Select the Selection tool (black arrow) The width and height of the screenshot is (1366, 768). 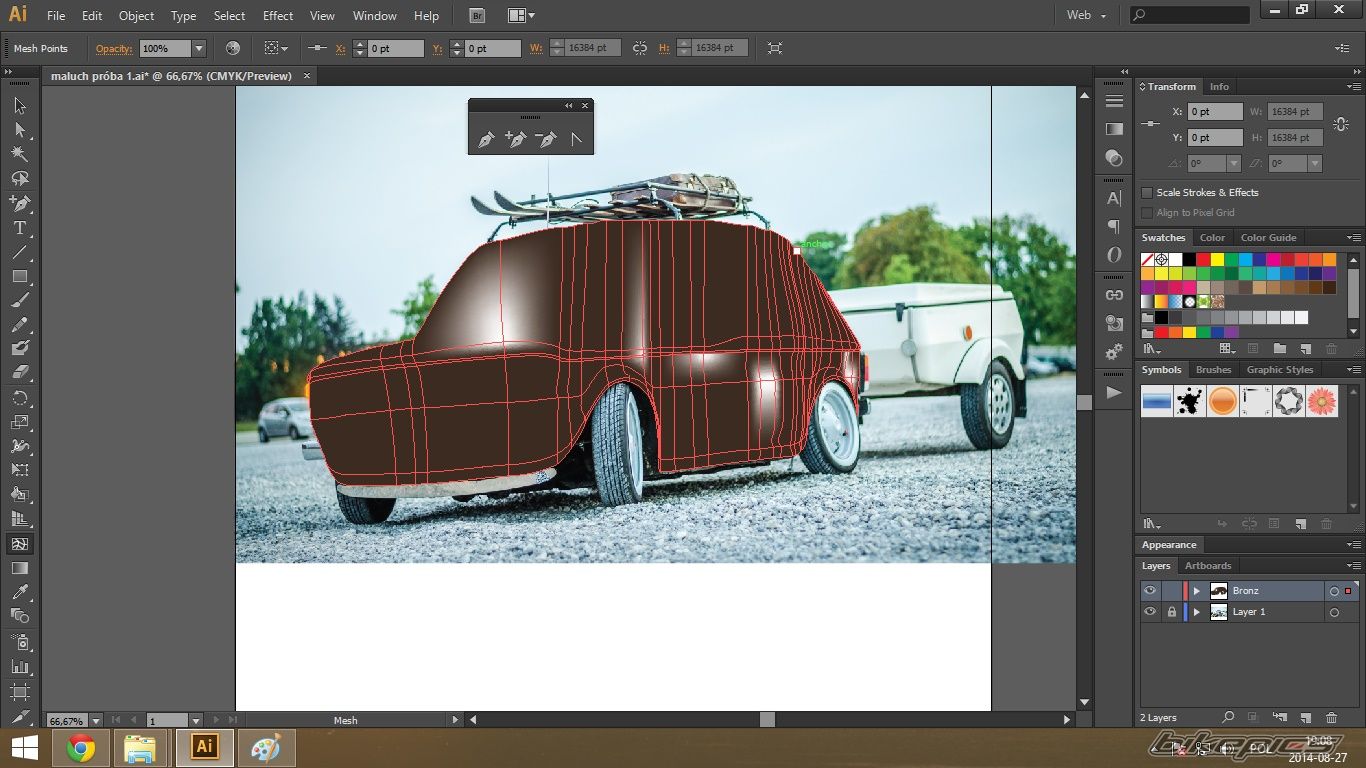pyautogui.click(x=20, y=105)
